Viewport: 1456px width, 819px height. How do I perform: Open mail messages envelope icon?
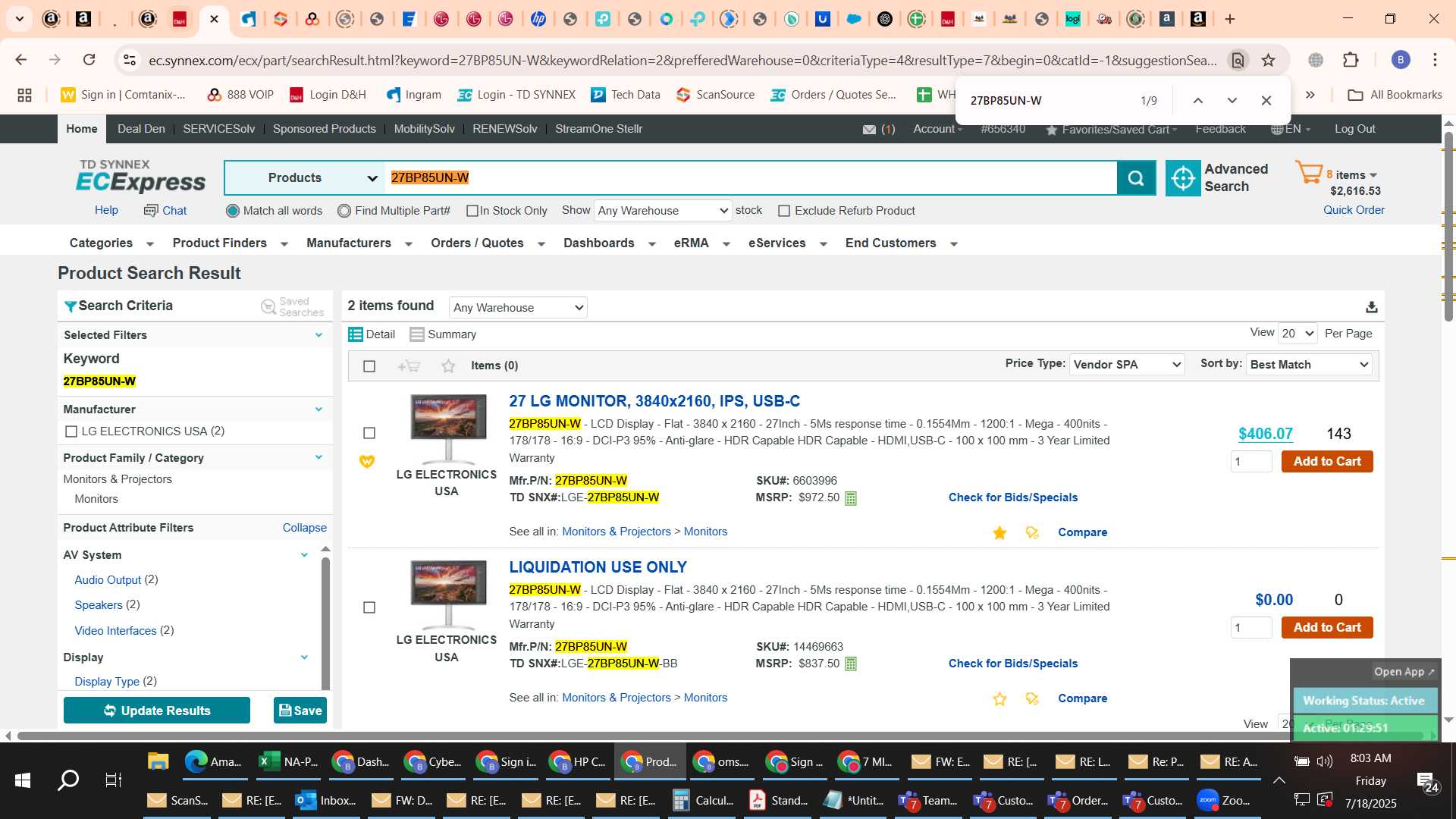(x=869, y=130)
